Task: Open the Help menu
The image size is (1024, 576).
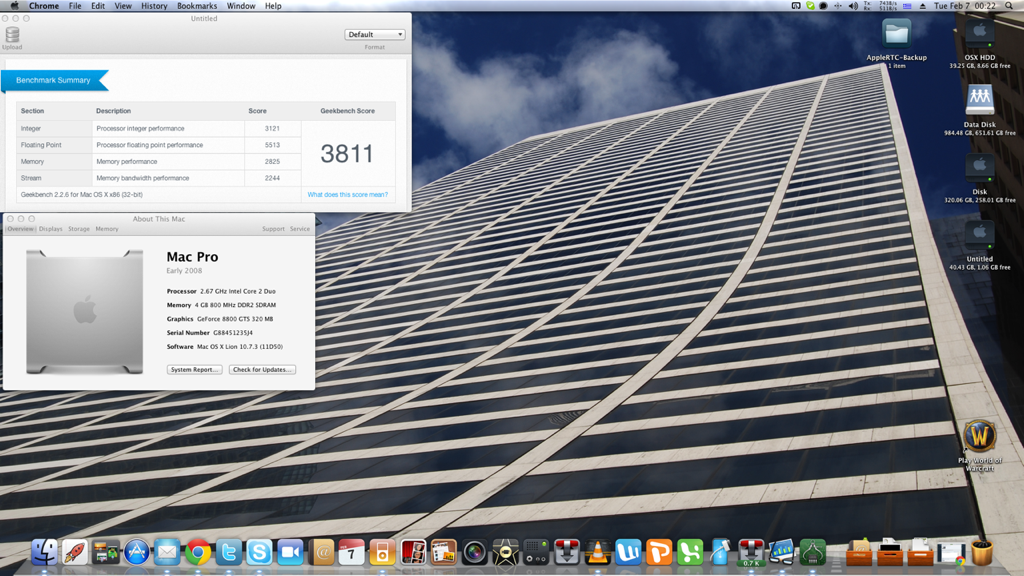Action: coord(273,6)
